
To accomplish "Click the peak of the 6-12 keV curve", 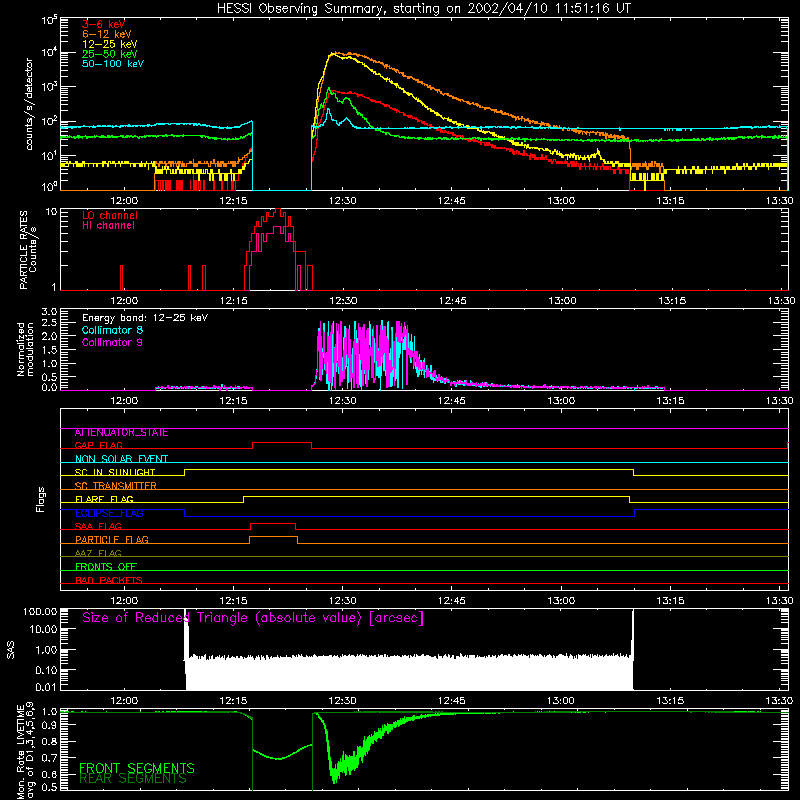I will 336,52.
